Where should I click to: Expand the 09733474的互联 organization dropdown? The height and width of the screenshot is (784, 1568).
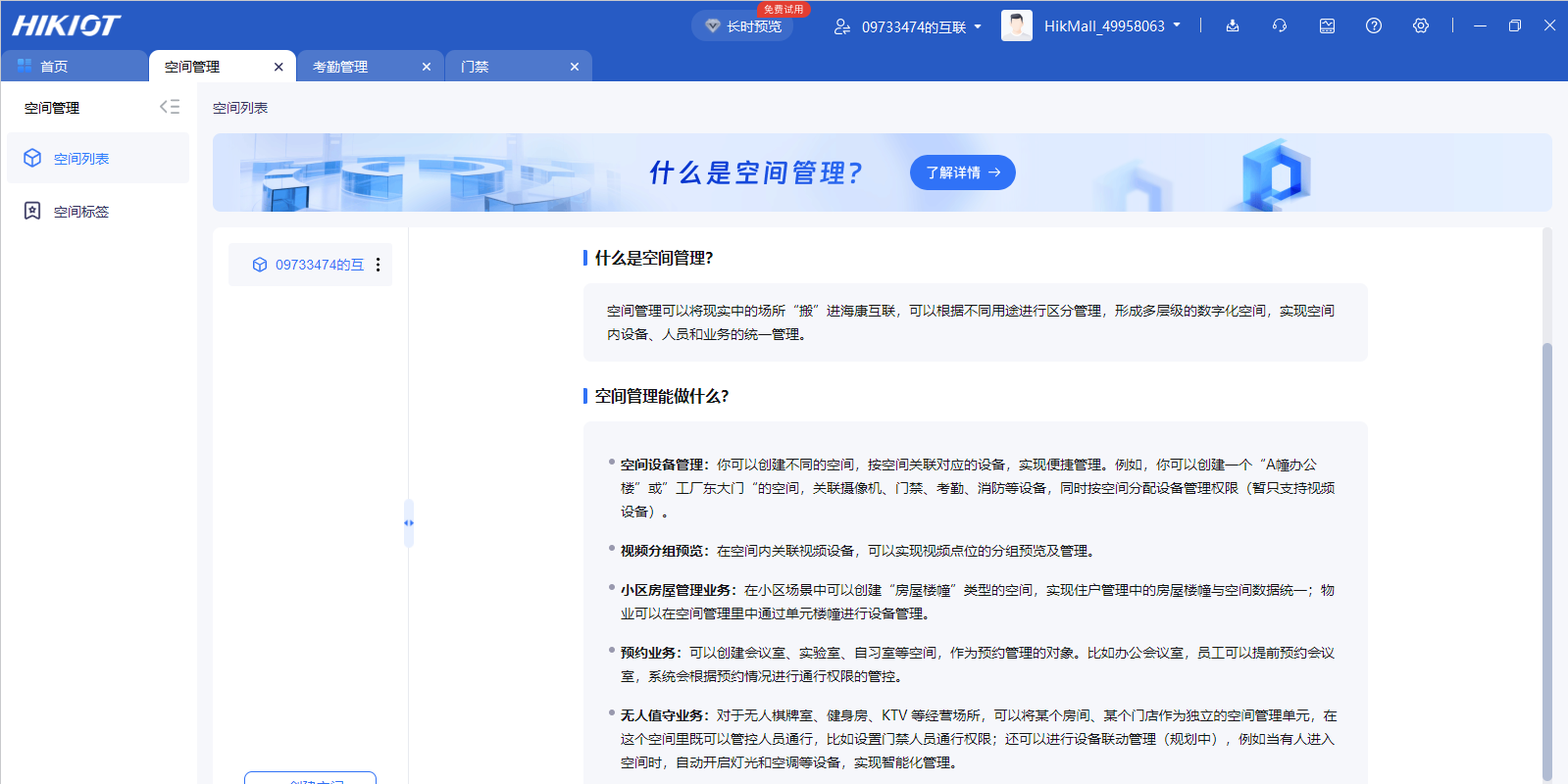[907, 26]
